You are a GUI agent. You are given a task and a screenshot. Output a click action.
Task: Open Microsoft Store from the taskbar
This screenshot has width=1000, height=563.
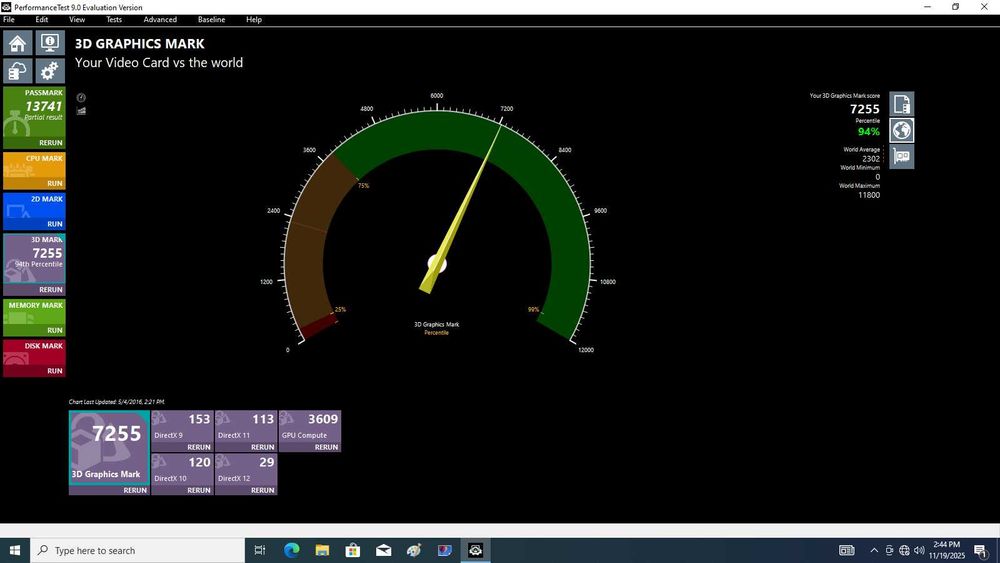point(353,550)
